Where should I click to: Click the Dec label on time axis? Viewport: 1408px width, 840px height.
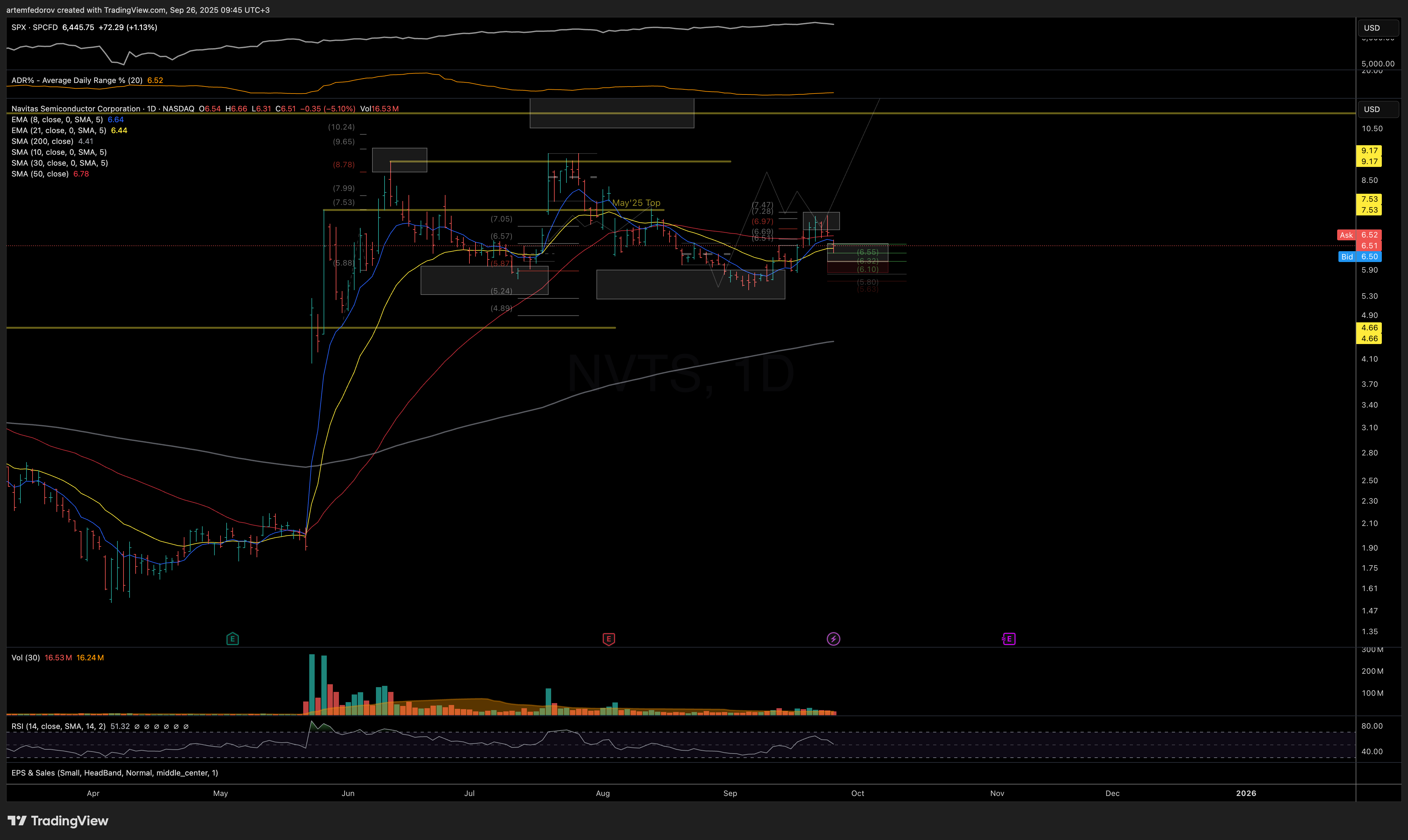[x=1112, y=793]
